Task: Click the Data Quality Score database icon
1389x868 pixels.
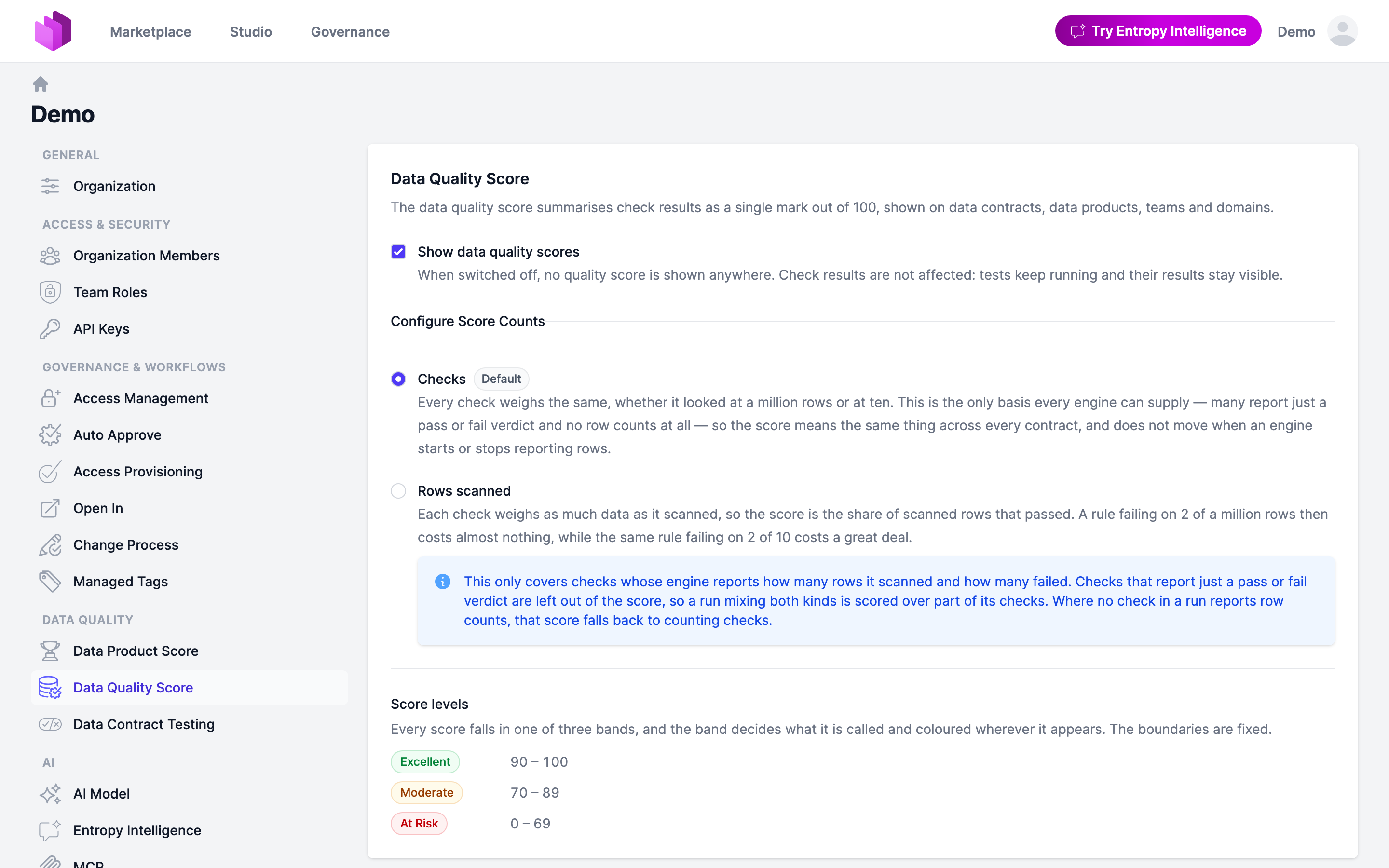Action: point(50,688)
